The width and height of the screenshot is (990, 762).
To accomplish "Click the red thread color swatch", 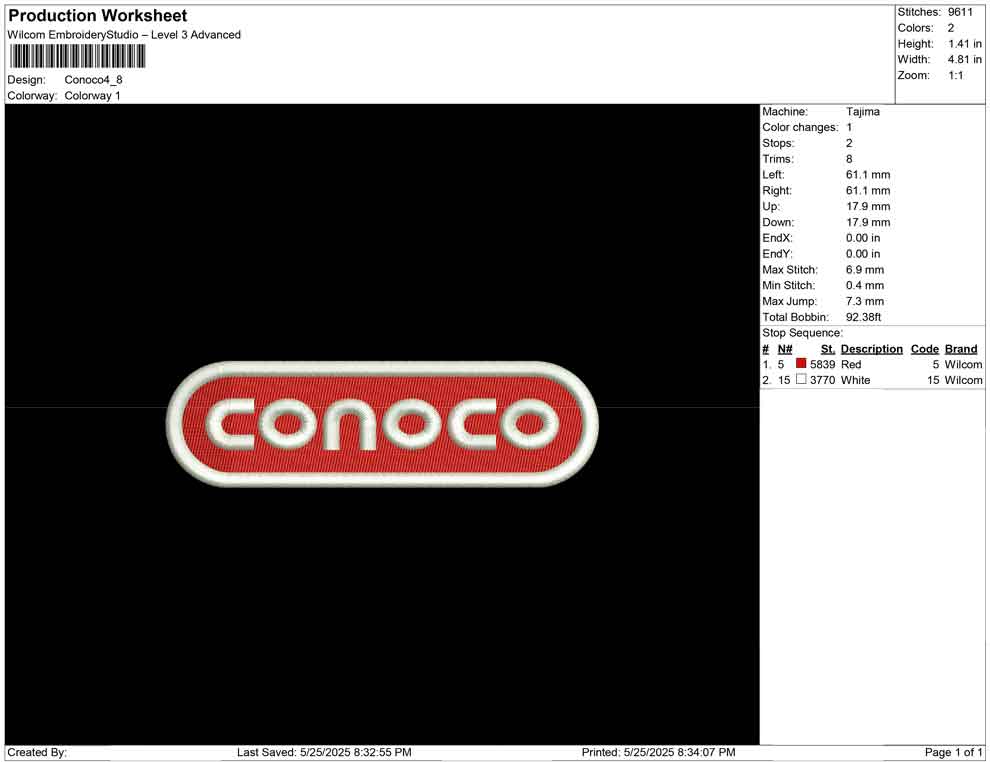I will click(x=801, y=364).
